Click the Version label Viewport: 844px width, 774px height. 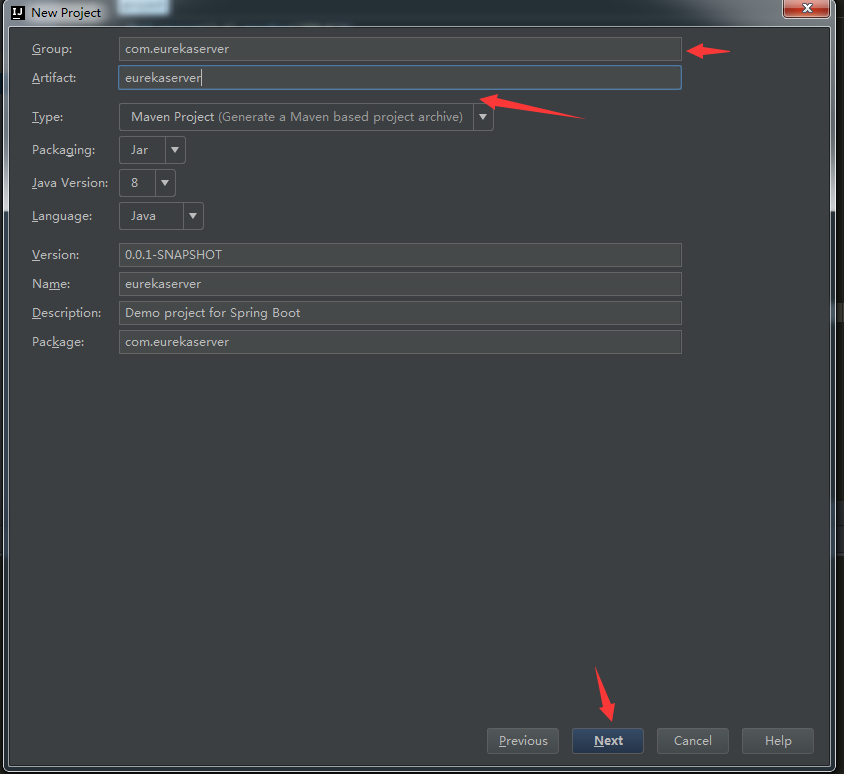point(55,255)
